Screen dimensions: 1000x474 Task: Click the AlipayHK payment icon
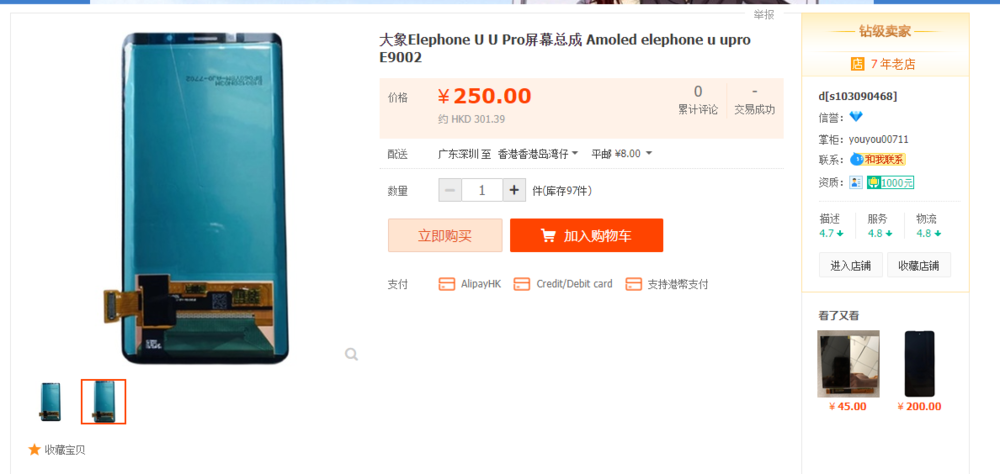point(447,284)
